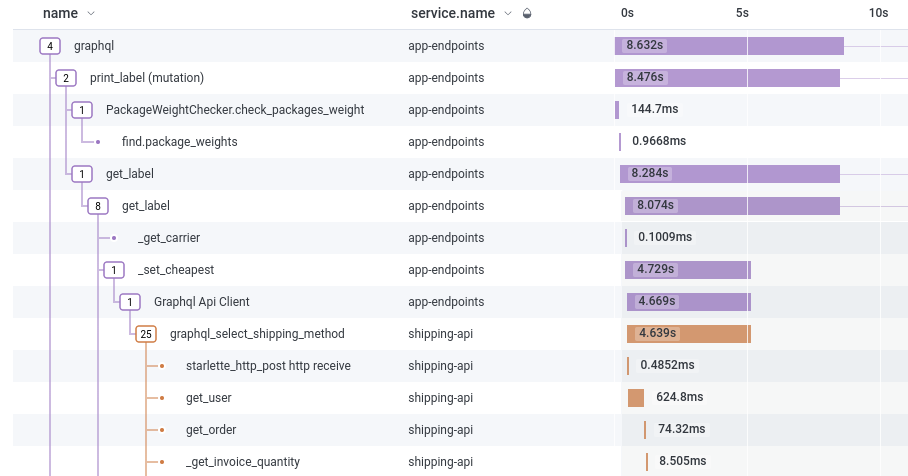The height and width of the screenshot is (476, 908).
Task: Click shipping-api service in graphql_select_shipping_method row
Action: 441,334
